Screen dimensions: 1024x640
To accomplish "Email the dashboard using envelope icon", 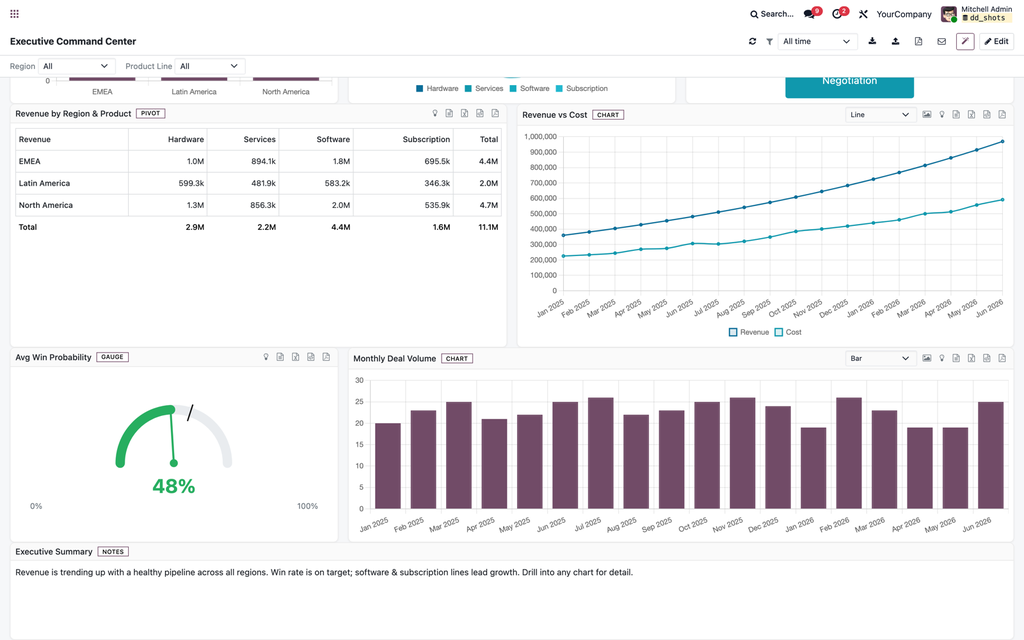I will (x=942, y=41).
